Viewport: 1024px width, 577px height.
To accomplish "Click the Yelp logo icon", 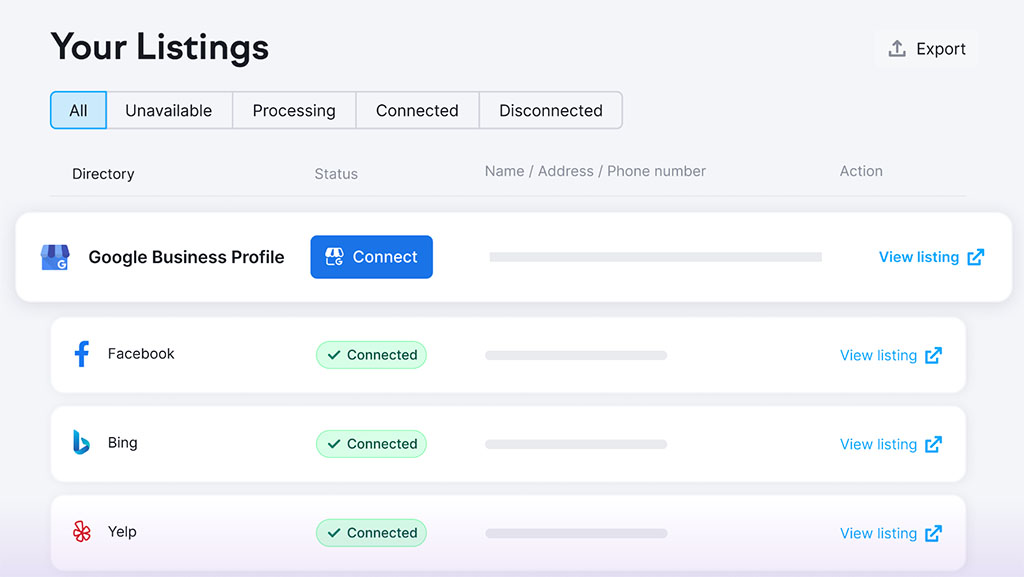I will [82, 532].
